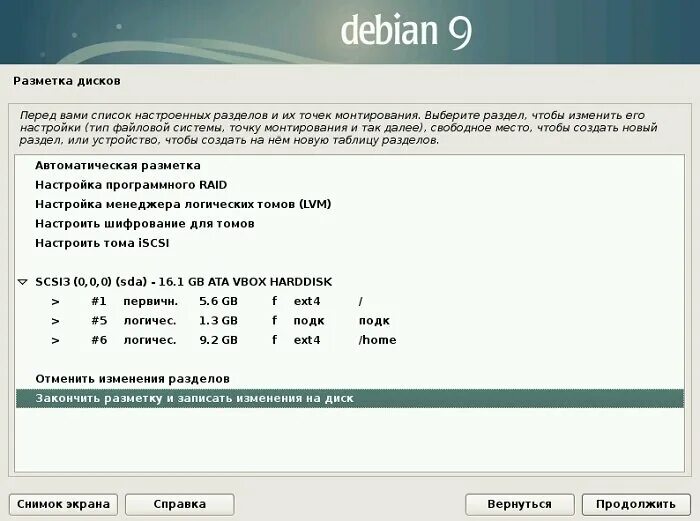The width and height of the screenshot is (700, 521).
Task: Select partition #5 логичес. 1.3 GB подк
Action: click(x=350, y=321)
